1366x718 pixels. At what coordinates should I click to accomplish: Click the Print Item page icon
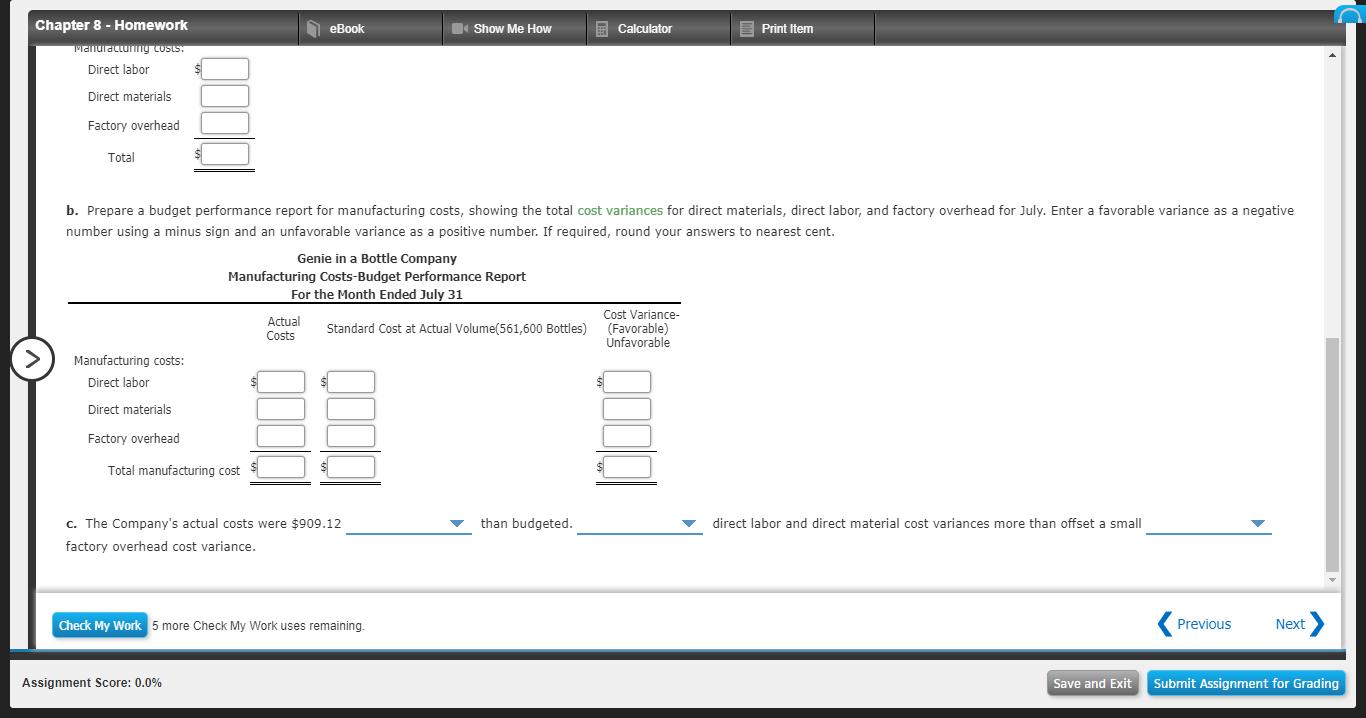point(746,29)
